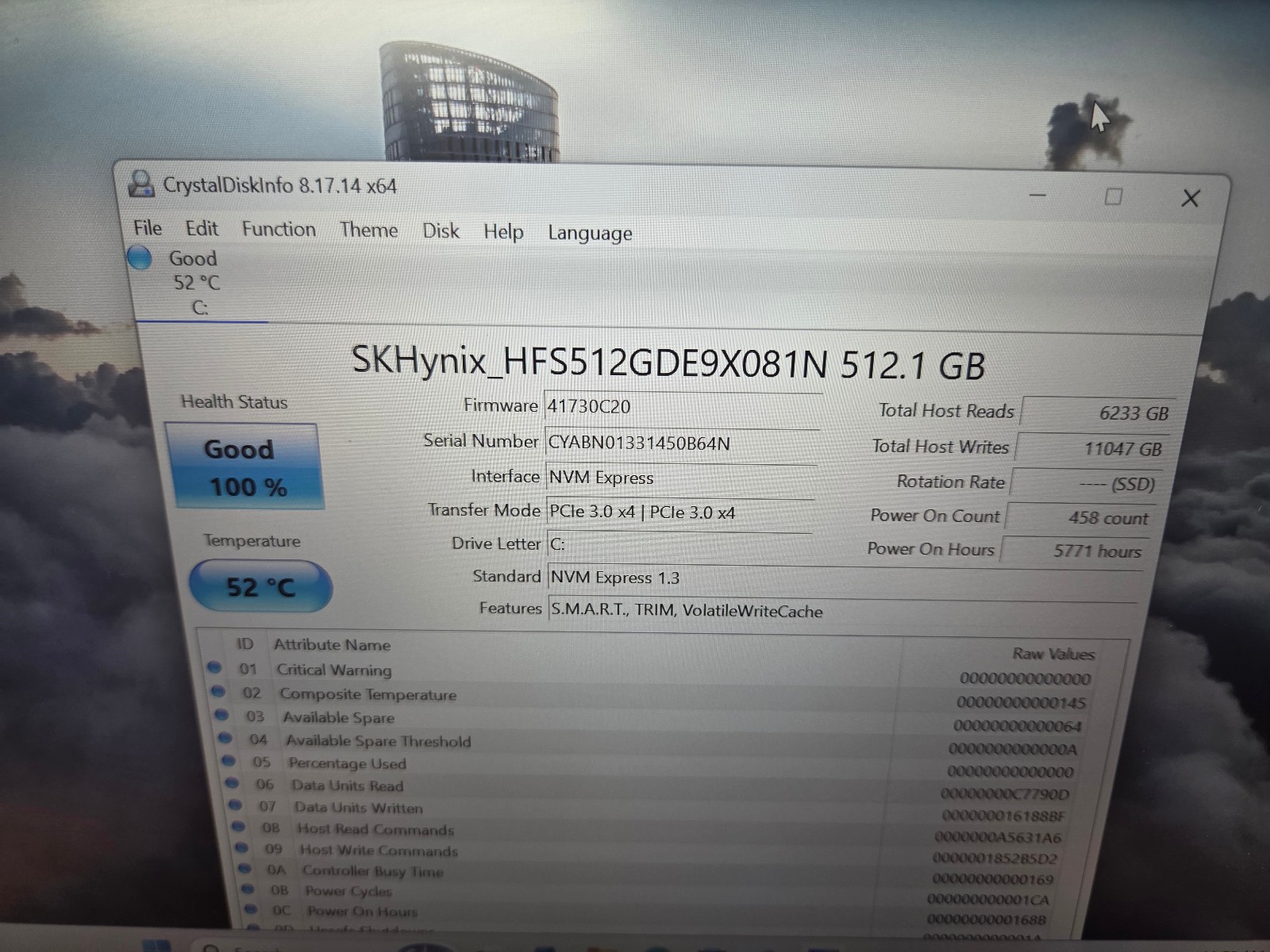Viewport: 1270px width, 952px height.
Task: Click the raw value 00000000000145
Action: point(1021,703)
